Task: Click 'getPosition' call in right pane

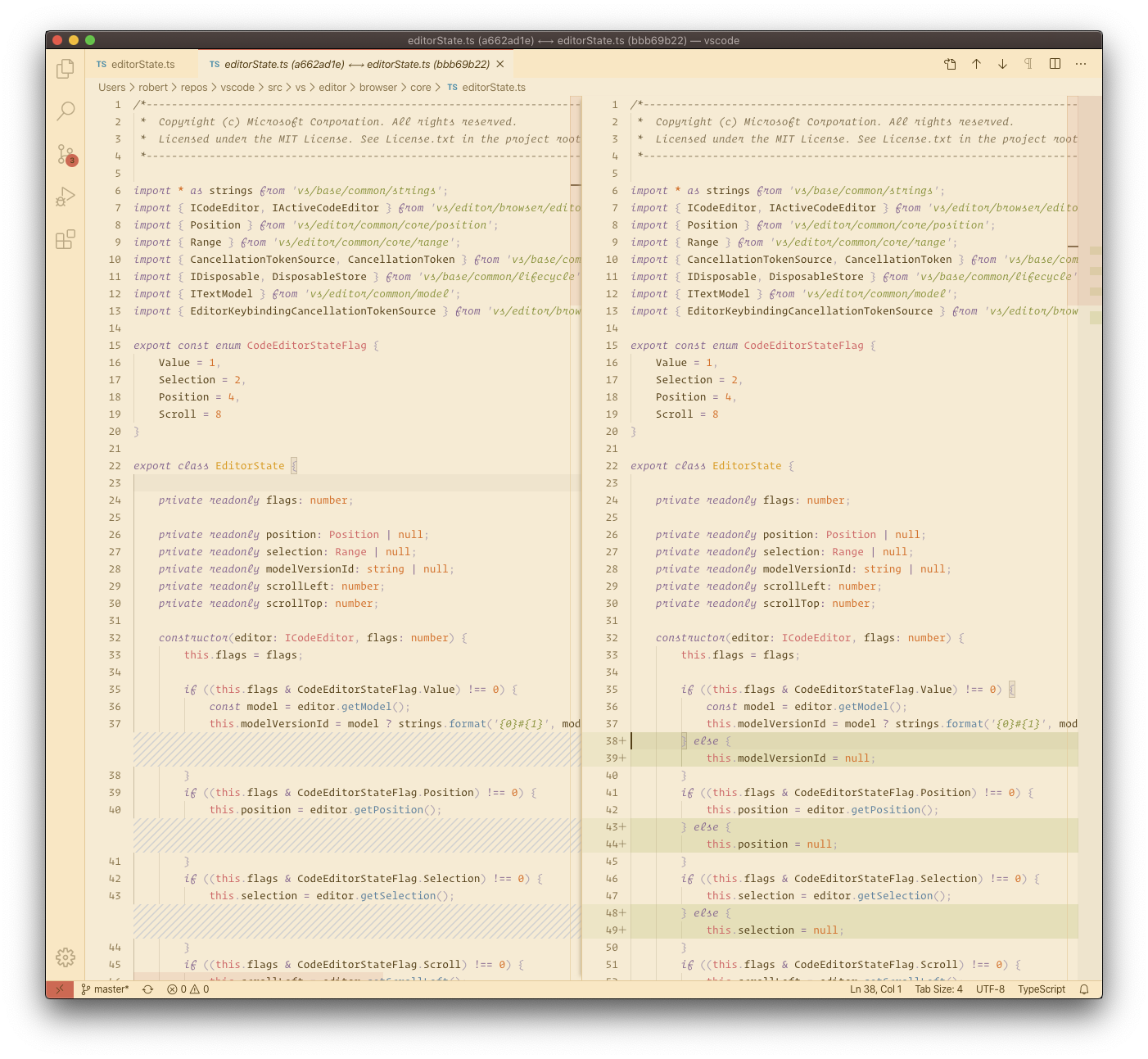Action: (x=886, y=809)
